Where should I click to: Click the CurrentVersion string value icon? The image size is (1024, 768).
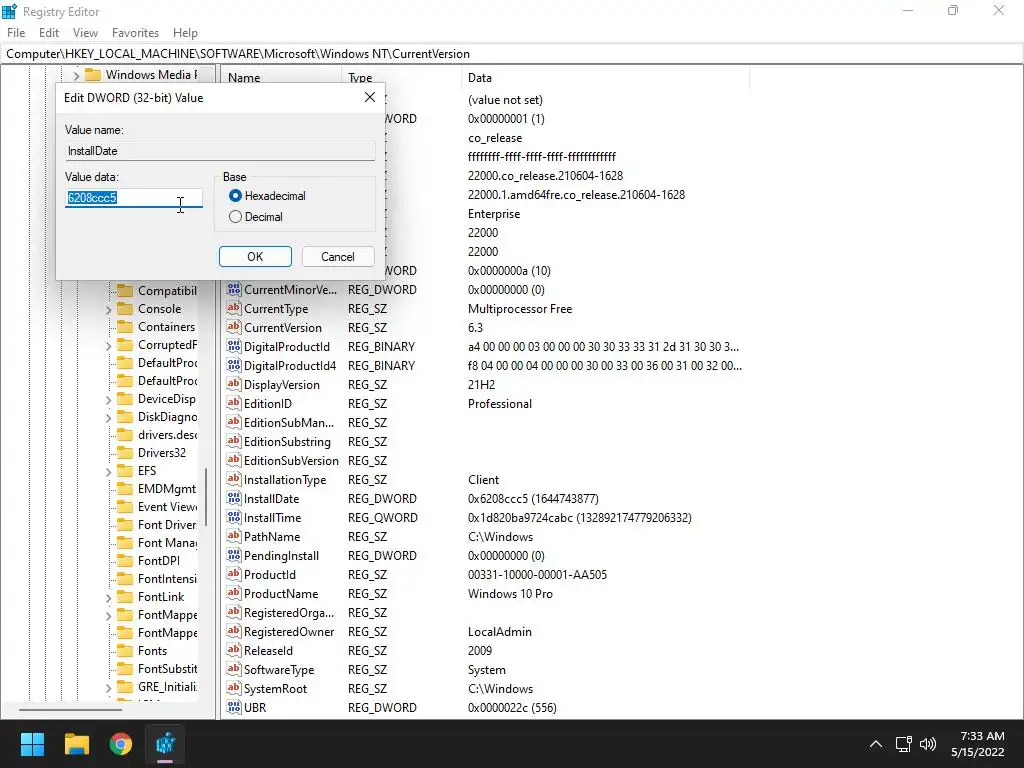234,327
